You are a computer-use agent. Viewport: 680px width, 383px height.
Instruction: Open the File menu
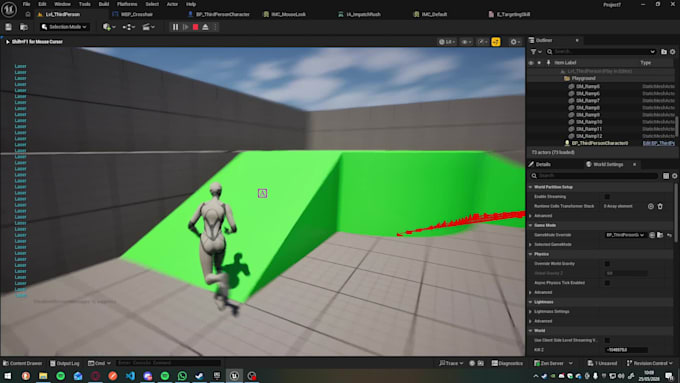(26, 4)
